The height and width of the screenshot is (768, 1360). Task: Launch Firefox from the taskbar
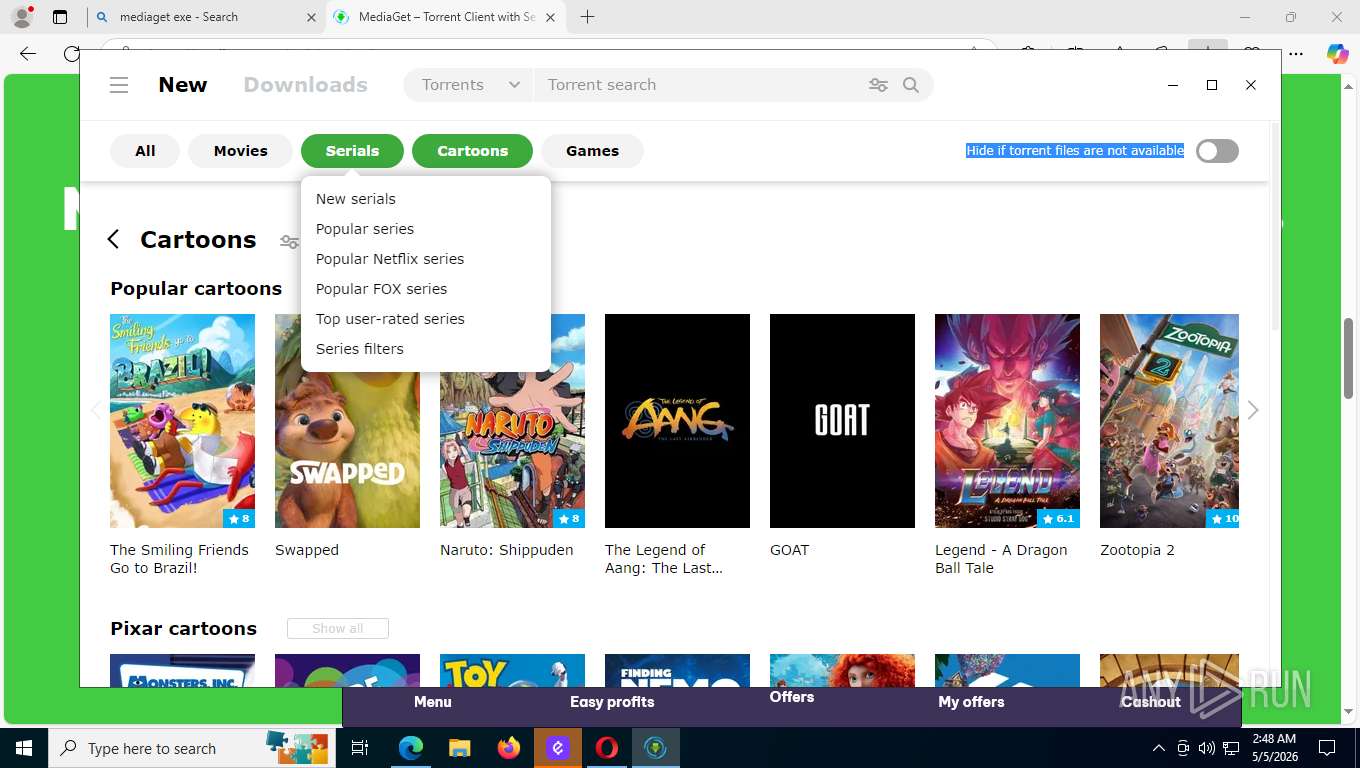tap(509, 748)
